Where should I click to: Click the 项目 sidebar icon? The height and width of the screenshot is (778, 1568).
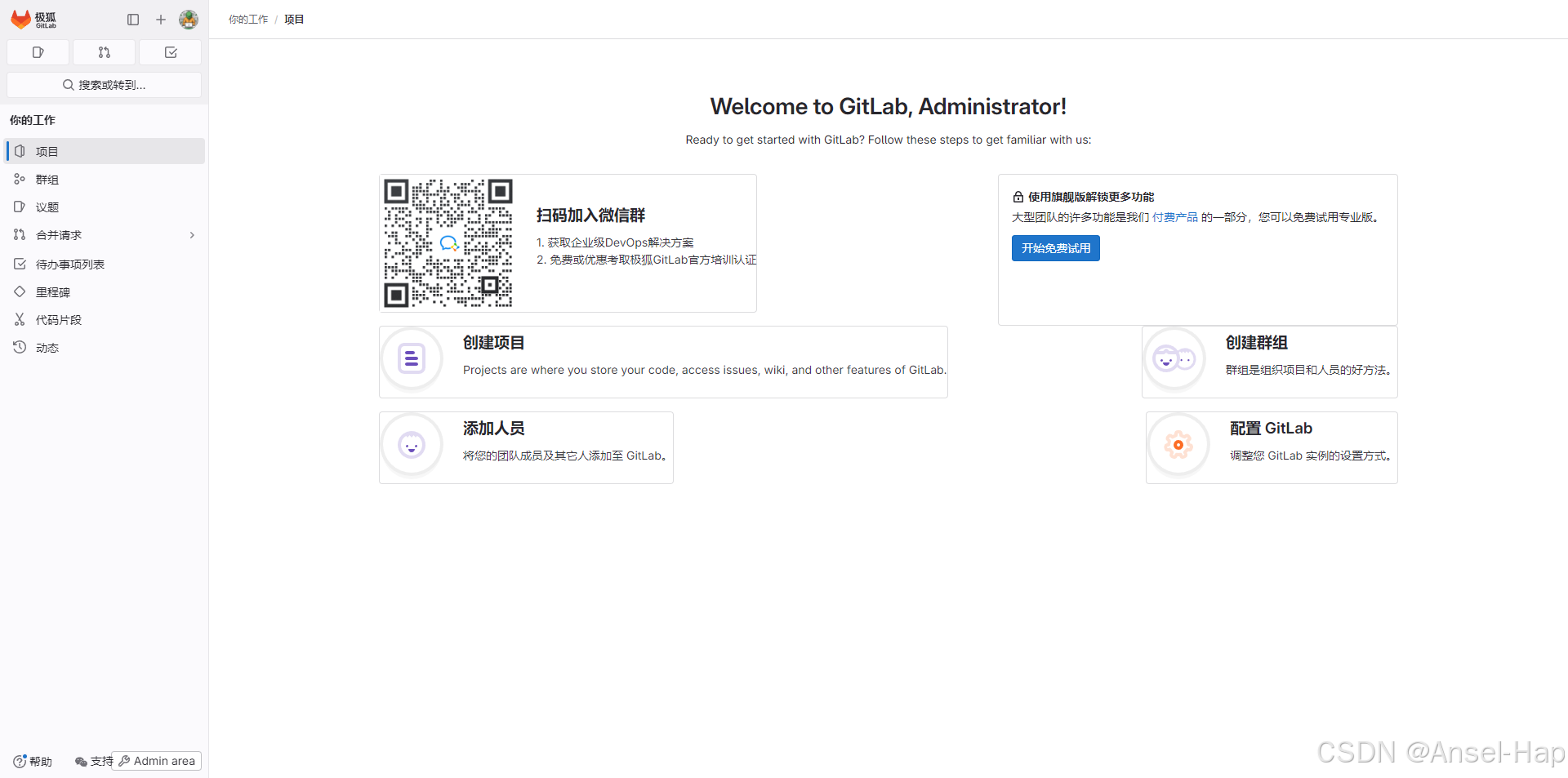[20, 151]
